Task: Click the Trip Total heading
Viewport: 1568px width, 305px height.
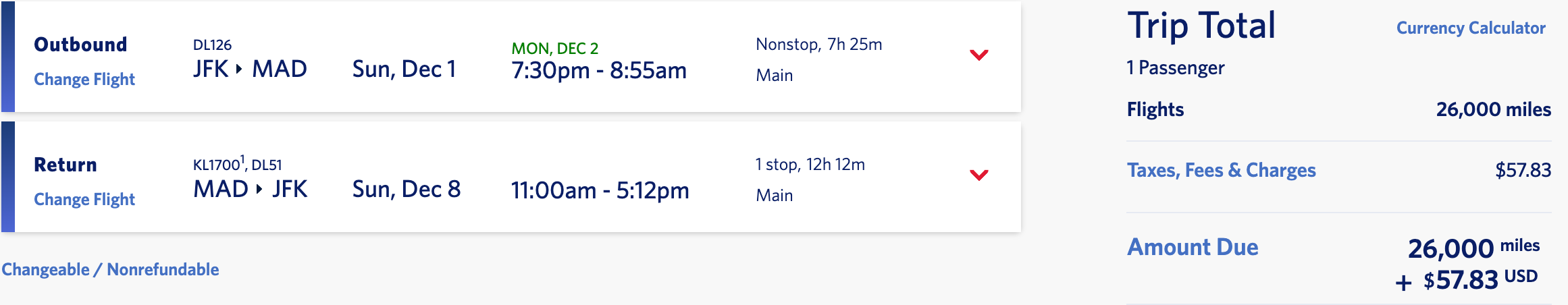Action: 1201,26
